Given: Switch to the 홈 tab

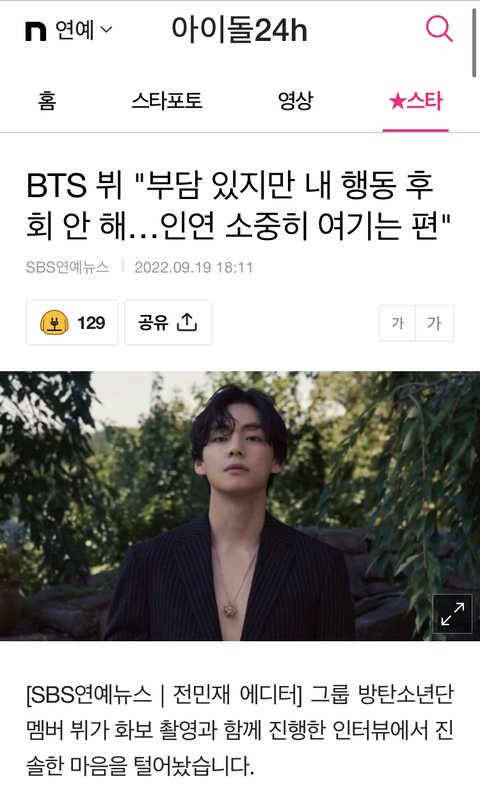Looking at the screenshot, I should click(47, 101).
